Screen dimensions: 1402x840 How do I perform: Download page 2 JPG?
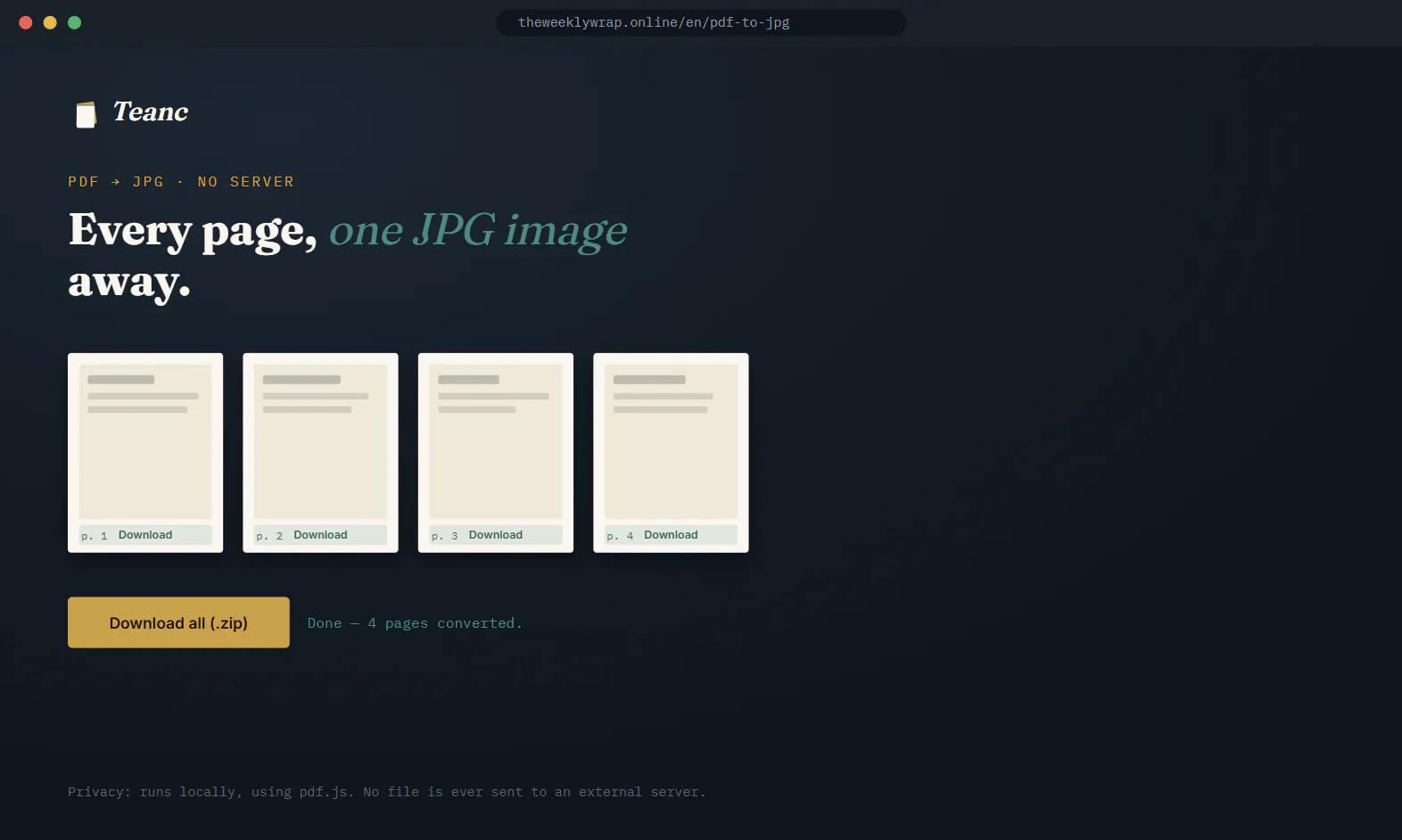[320, 535]
